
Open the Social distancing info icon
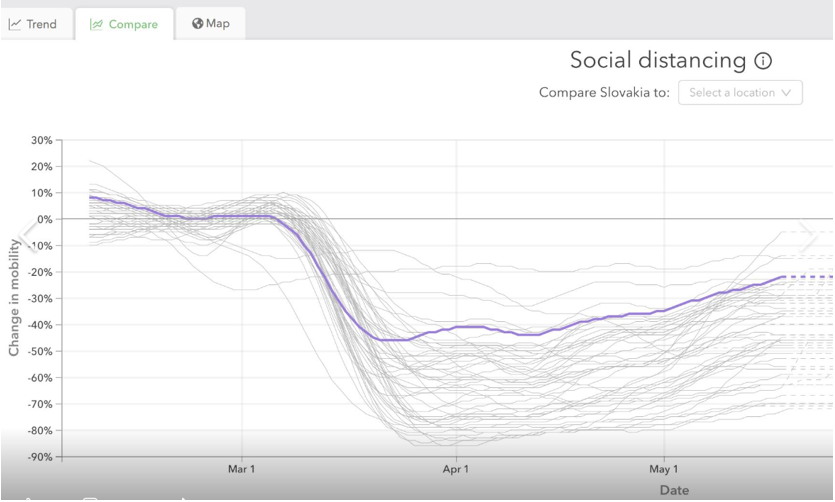(763, 61)
